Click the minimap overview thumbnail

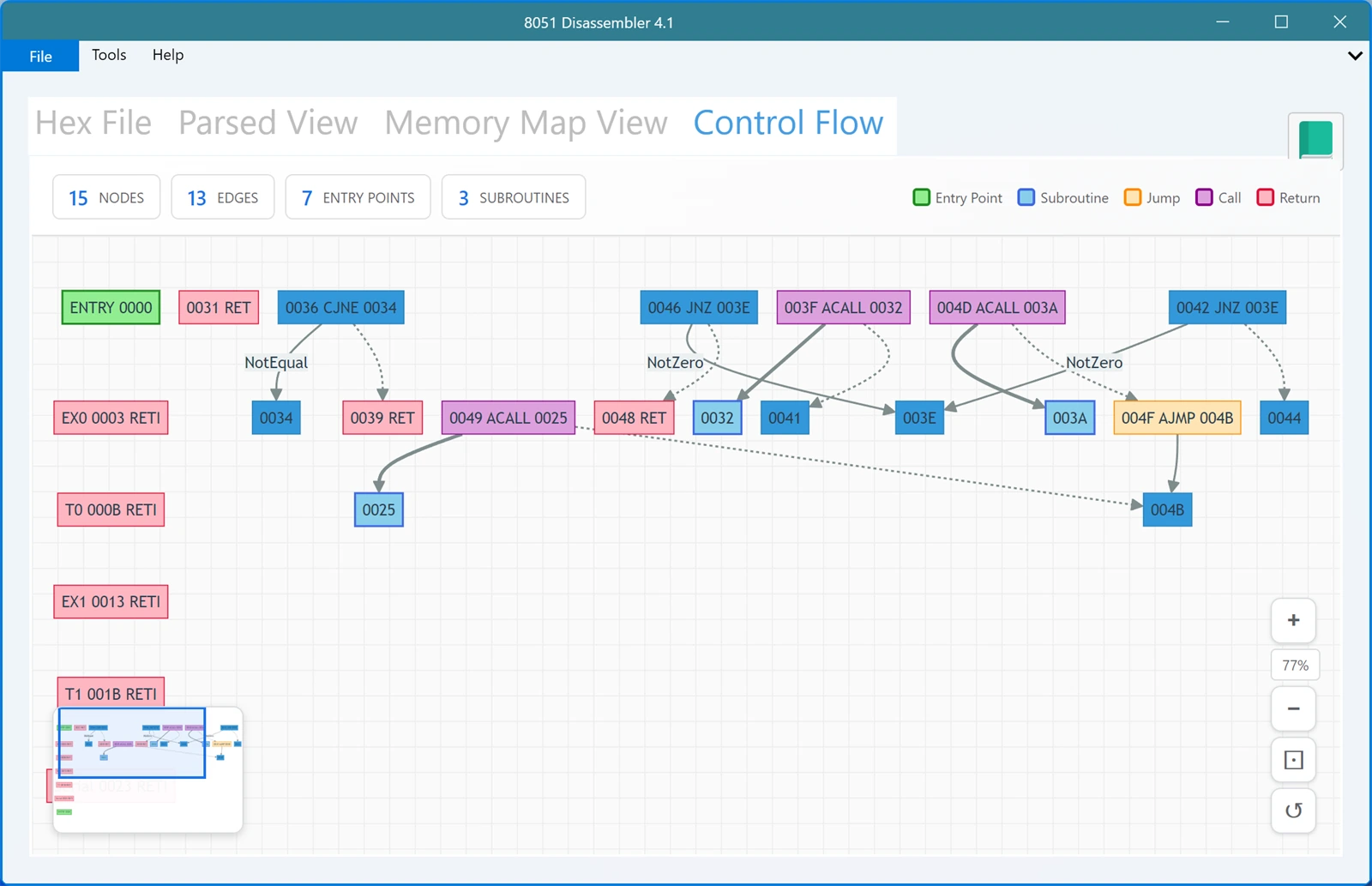click(147, 769)
